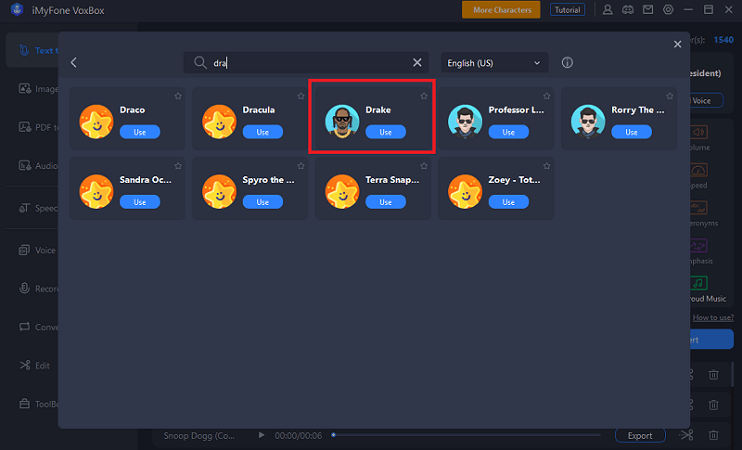
Task: Open the English (US) language dropdown
Action: tap(494, 63)
